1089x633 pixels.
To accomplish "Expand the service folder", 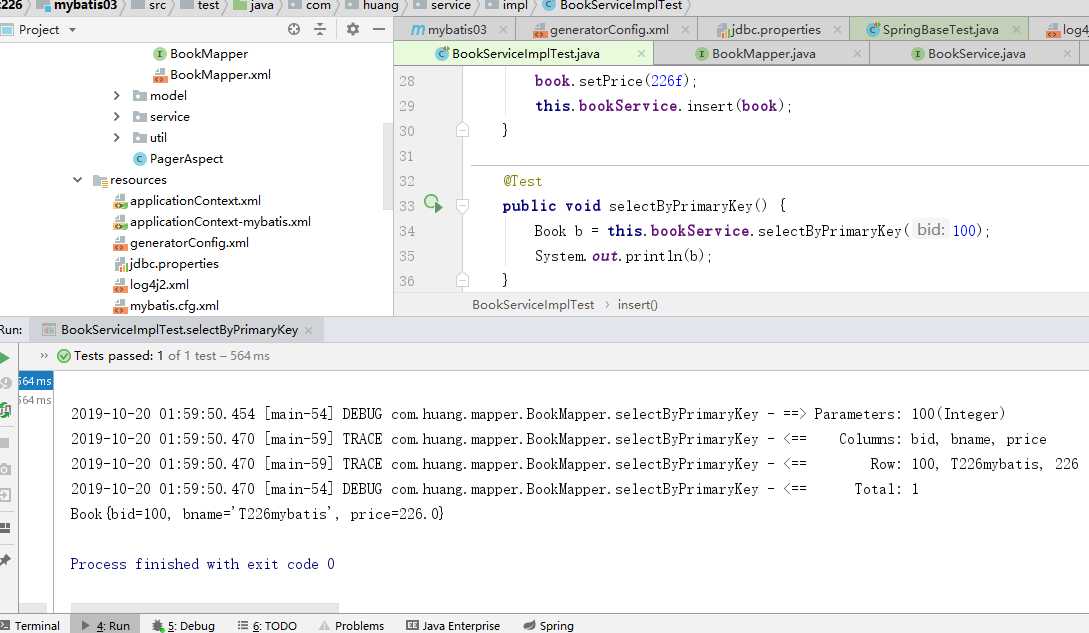I will click(x=117, y=117).
